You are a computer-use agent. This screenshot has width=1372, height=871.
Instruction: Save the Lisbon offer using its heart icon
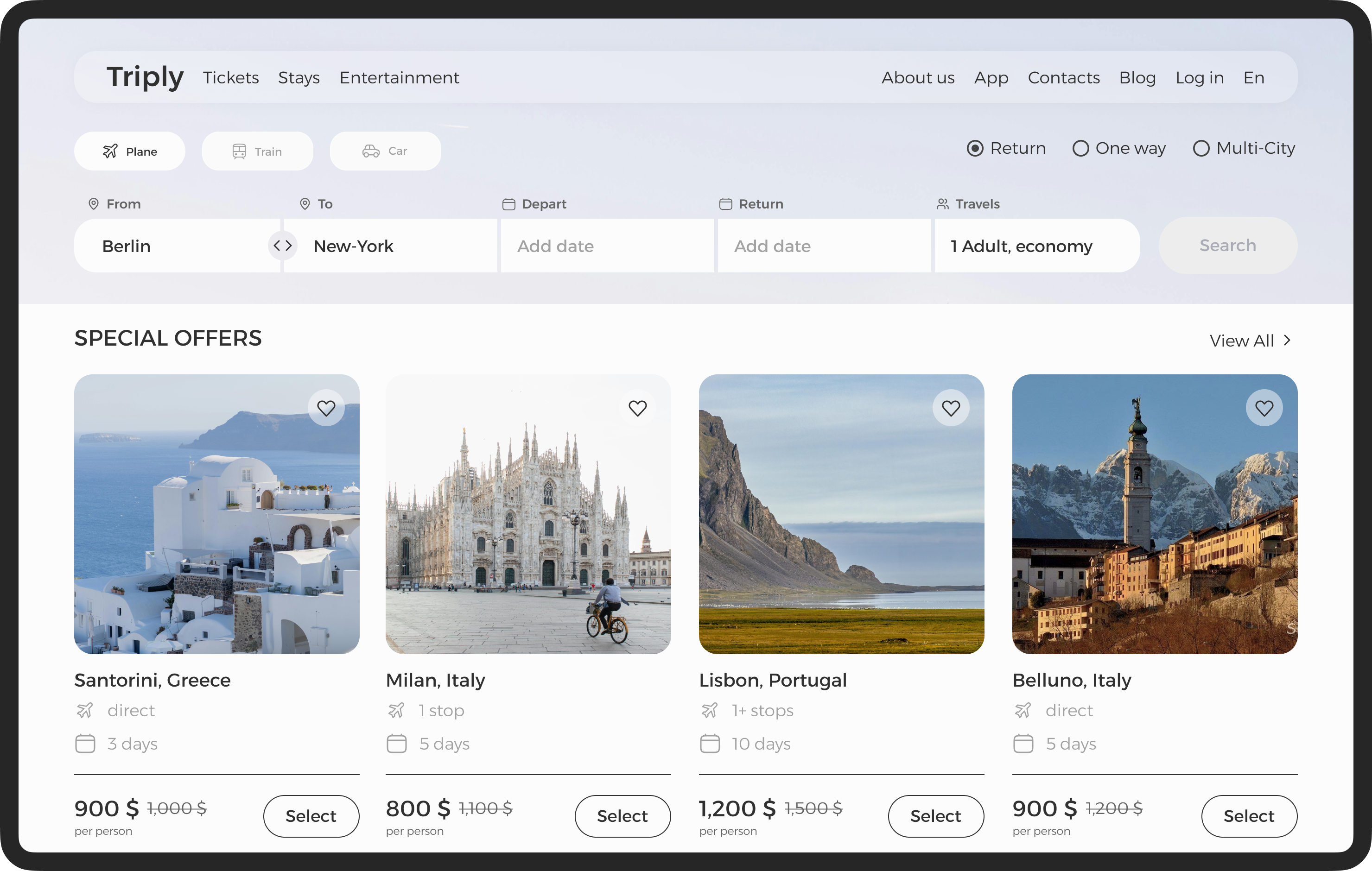coord(950,408)
